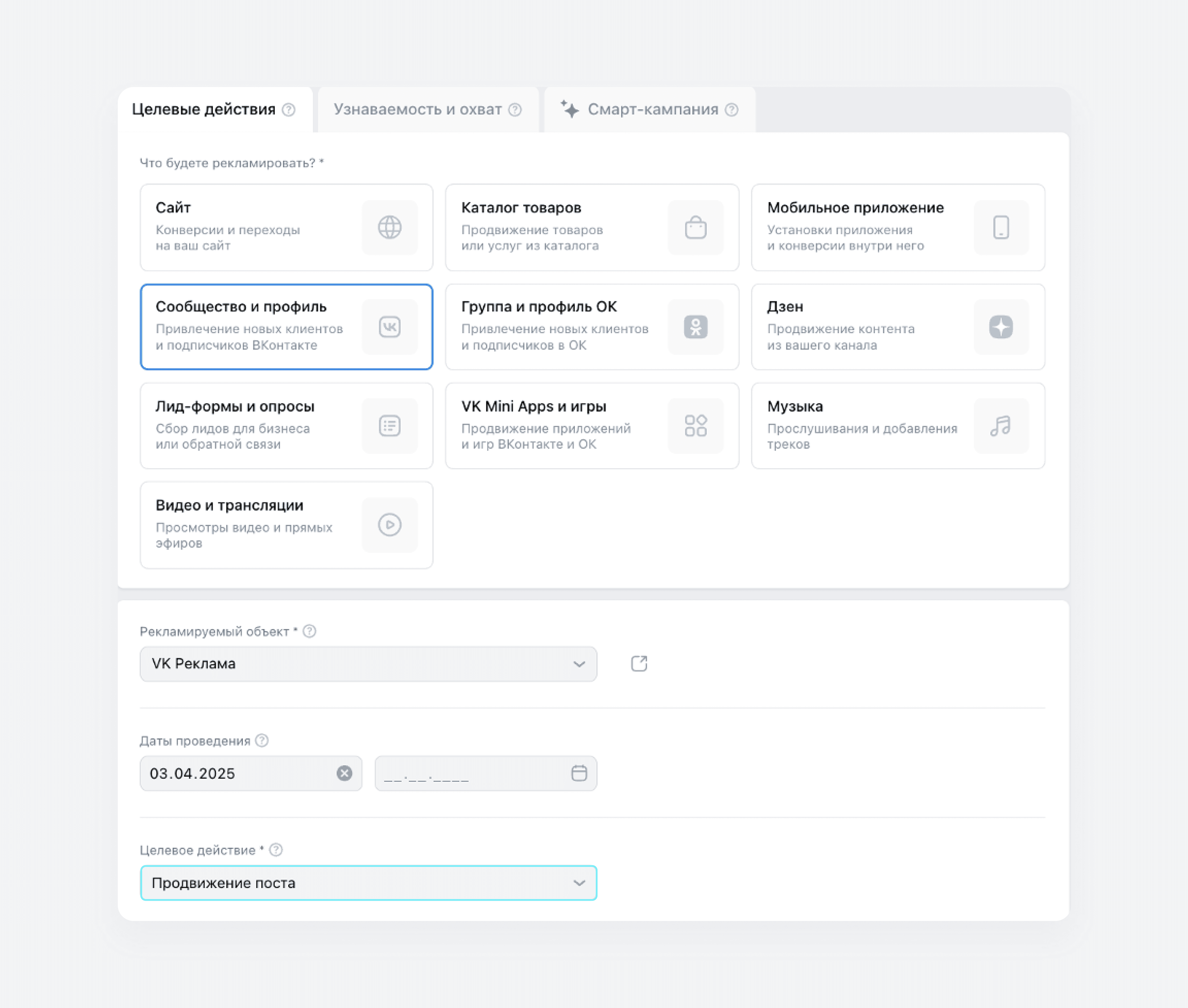Select the Сайт advertising option
This screenshot has width=1188, height=1008.
tap(287, 227)
